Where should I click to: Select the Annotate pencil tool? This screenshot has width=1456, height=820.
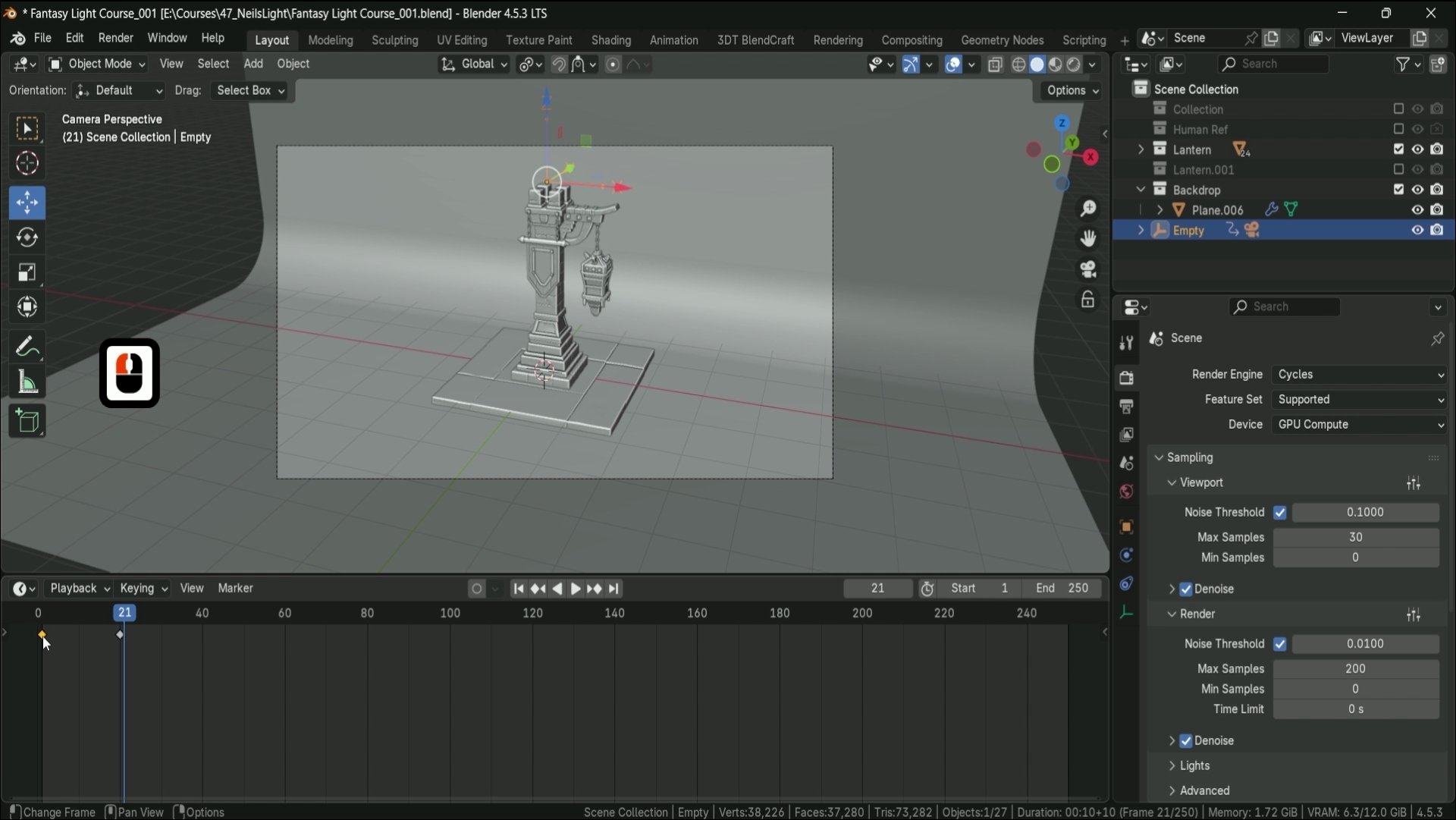click(27, 347)
